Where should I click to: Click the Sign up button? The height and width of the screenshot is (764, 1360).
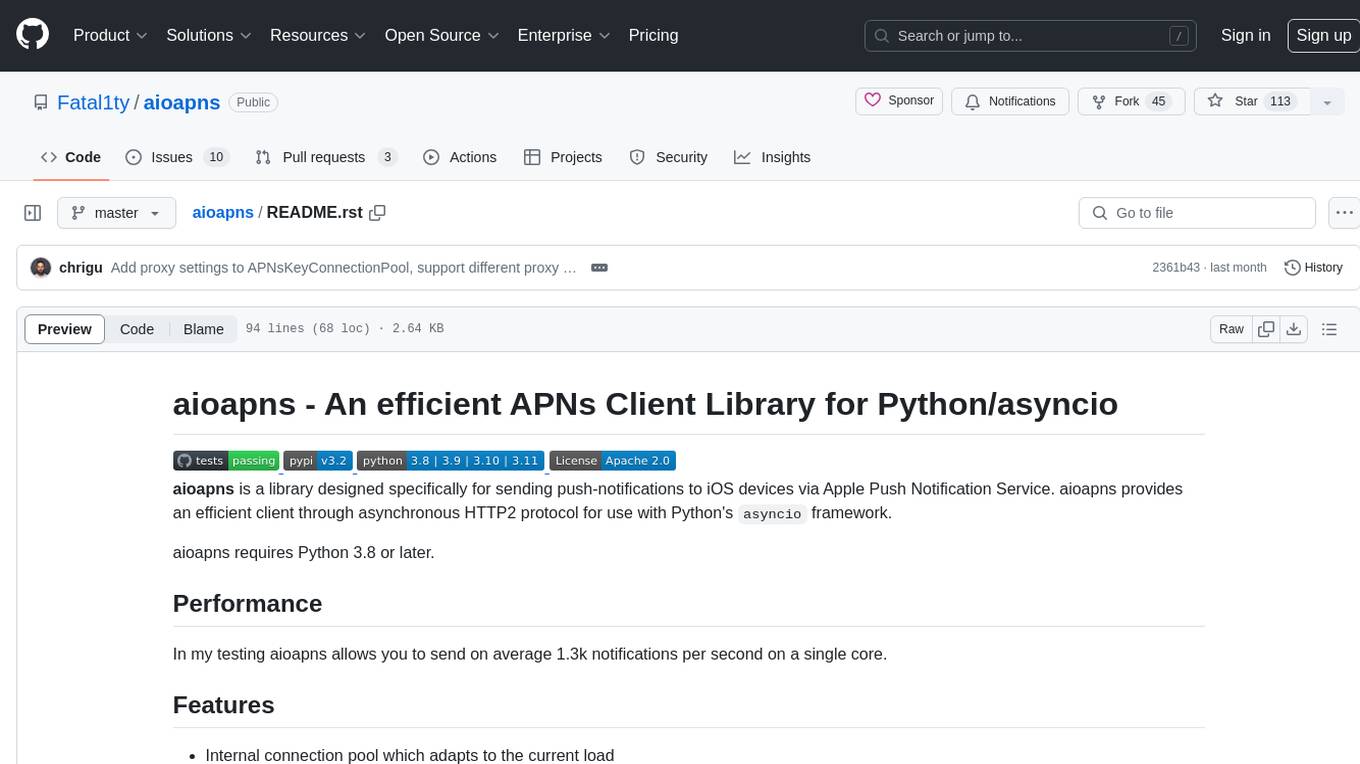click(1323, 35)
